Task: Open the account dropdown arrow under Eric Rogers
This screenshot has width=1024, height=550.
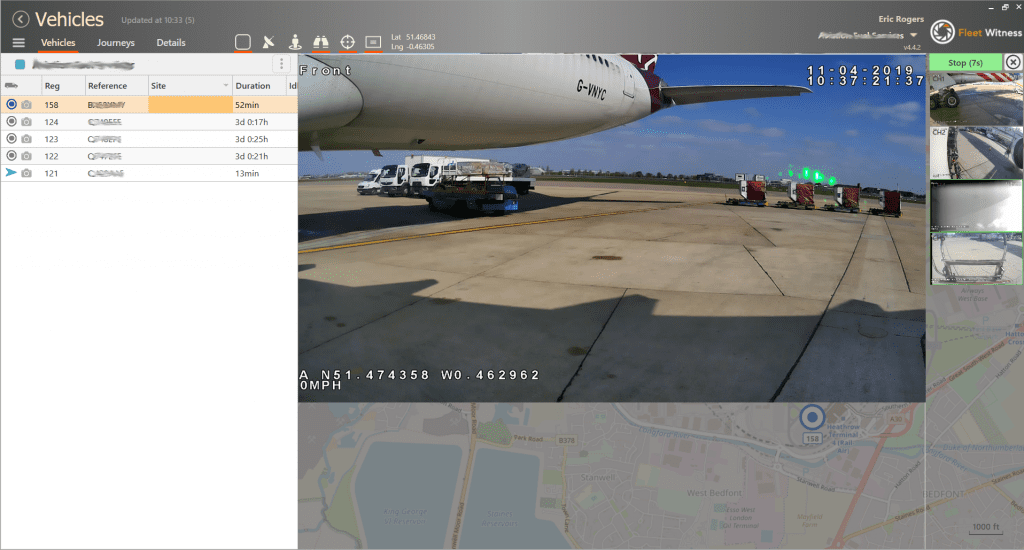Action: (x=914, y=35)
